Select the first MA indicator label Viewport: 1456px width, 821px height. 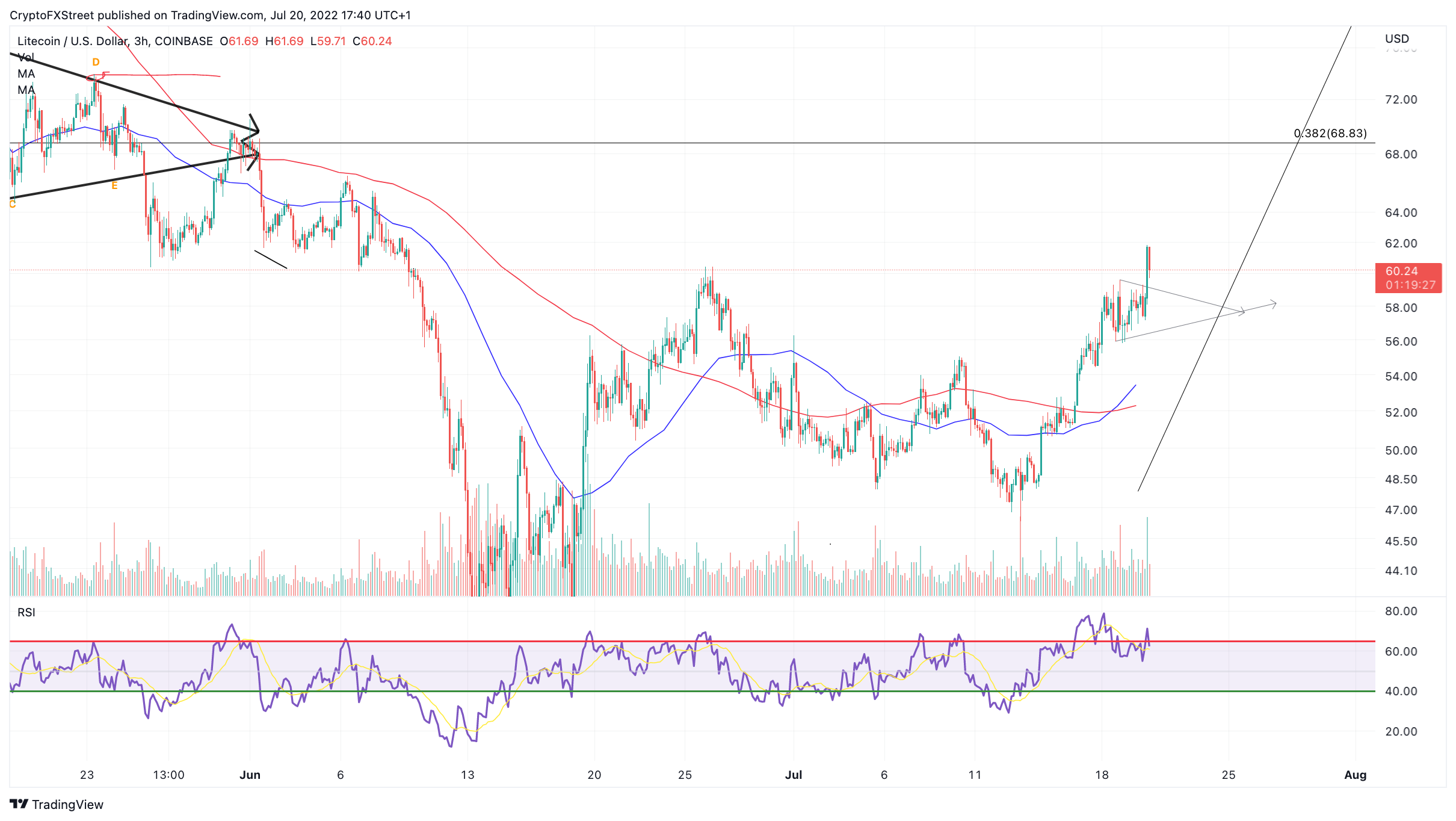pyautogui.click(x=26, y=74)
